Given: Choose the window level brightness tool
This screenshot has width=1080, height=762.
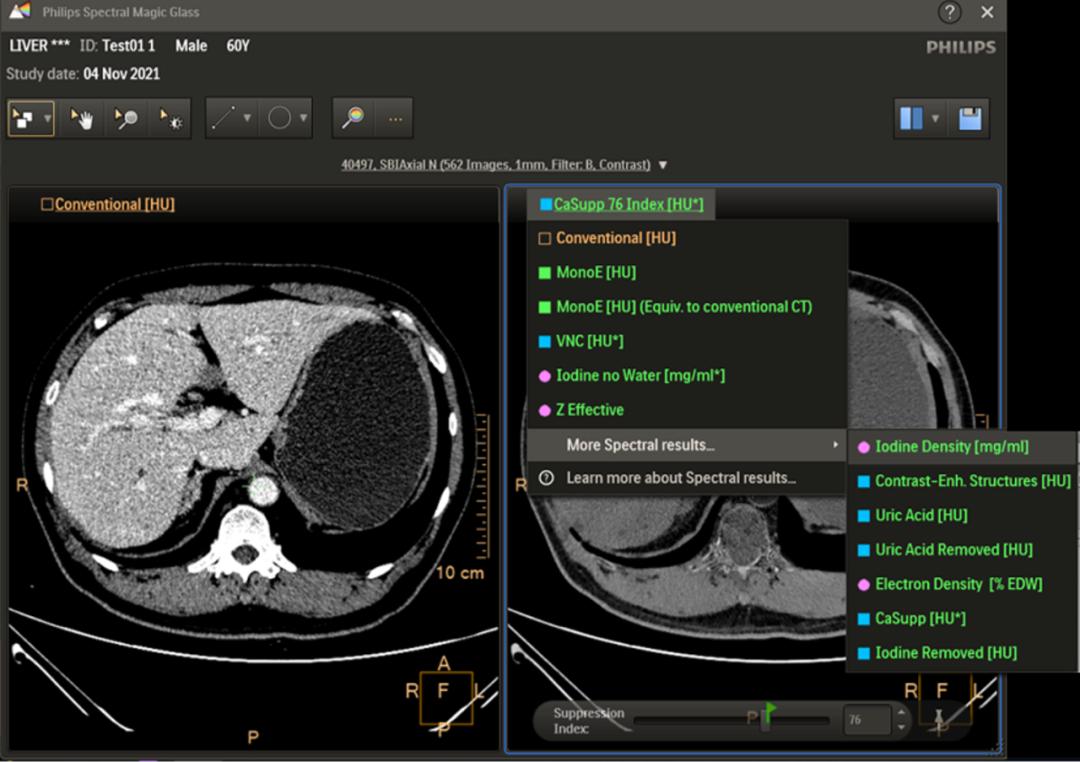Looking at the screenshot, I should coord(168,119).
